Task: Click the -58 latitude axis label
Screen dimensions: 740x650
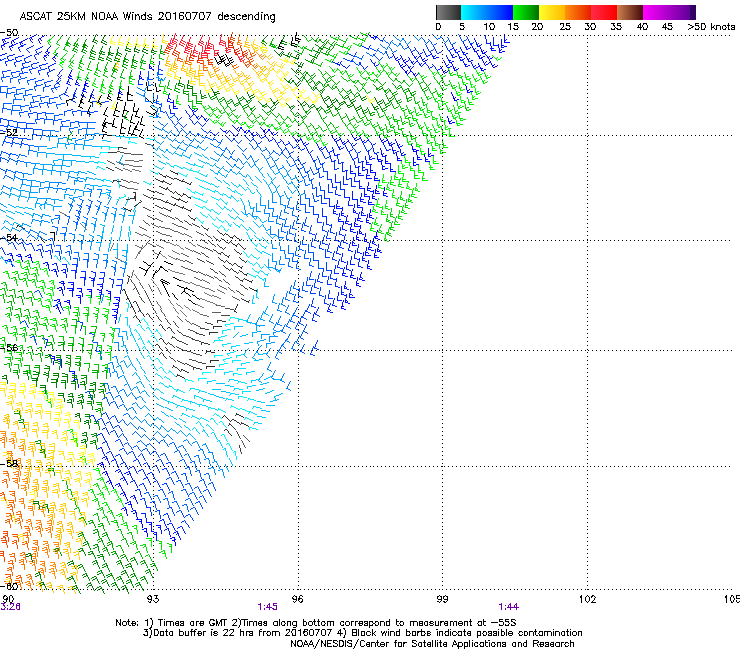Action: pos(9,463)
